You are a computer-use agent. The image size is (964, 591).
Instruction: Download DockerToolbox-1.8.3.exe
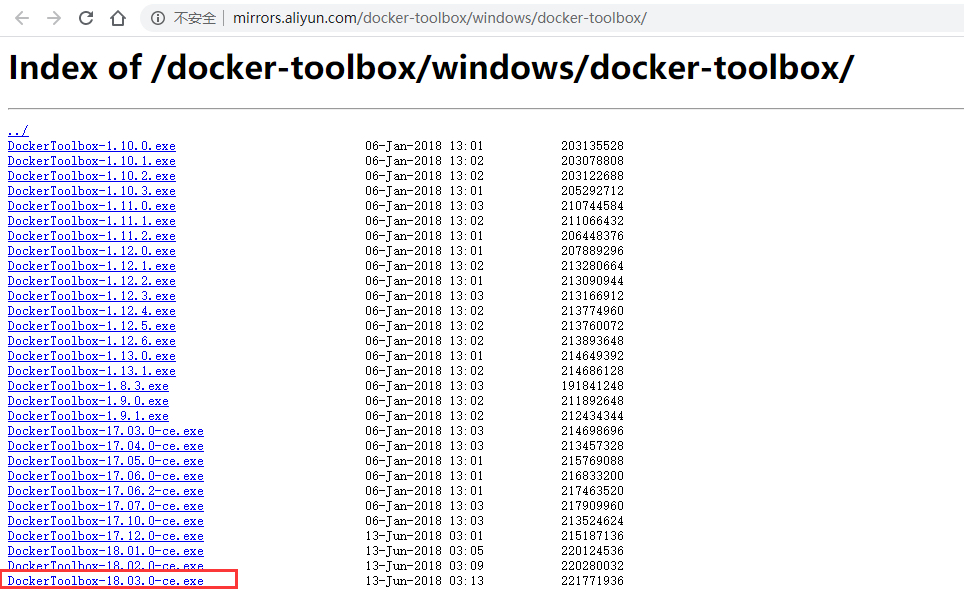(88, 385)
